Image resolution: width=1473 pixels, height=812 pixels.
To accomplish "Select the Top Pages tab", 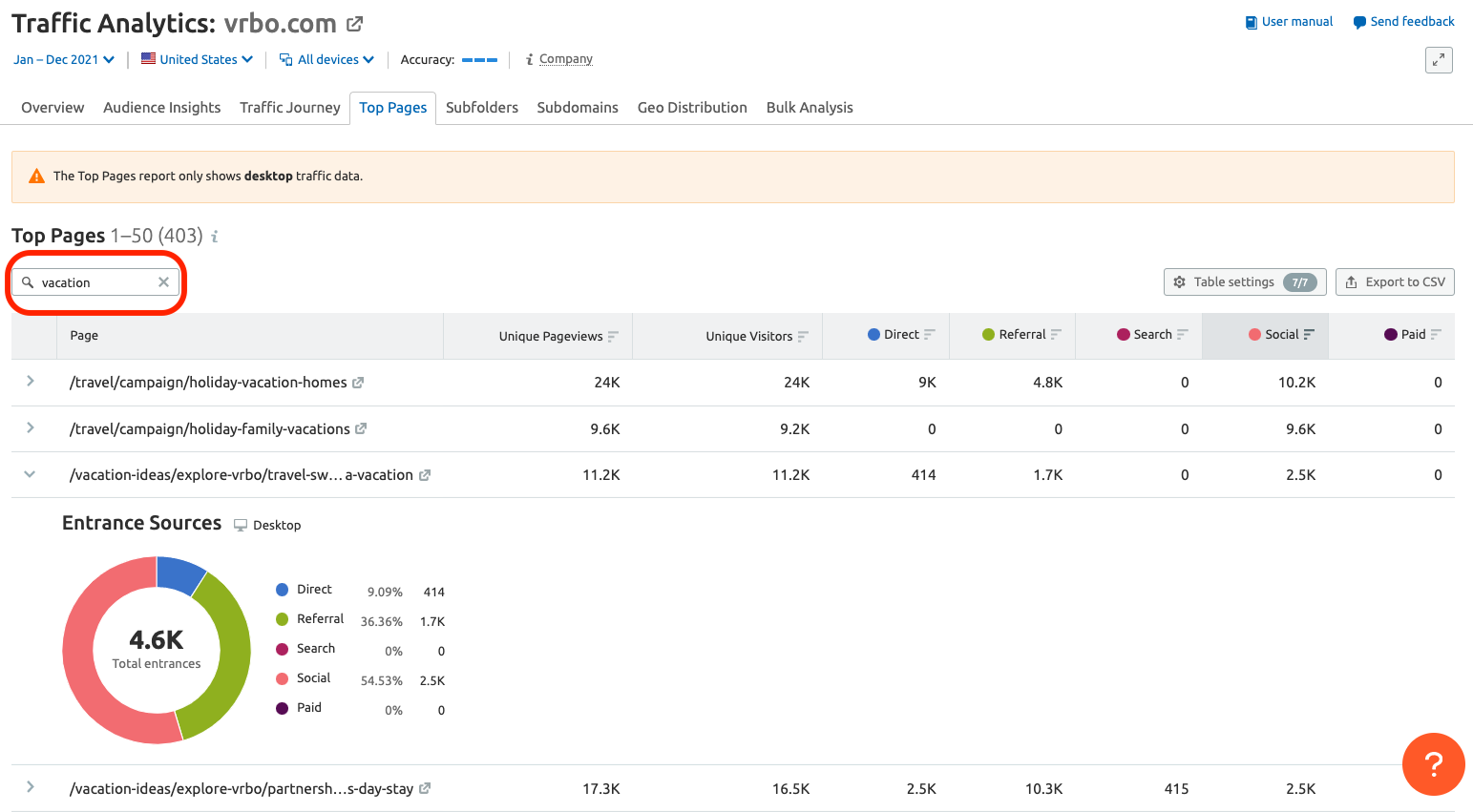I will click(392, 108).
